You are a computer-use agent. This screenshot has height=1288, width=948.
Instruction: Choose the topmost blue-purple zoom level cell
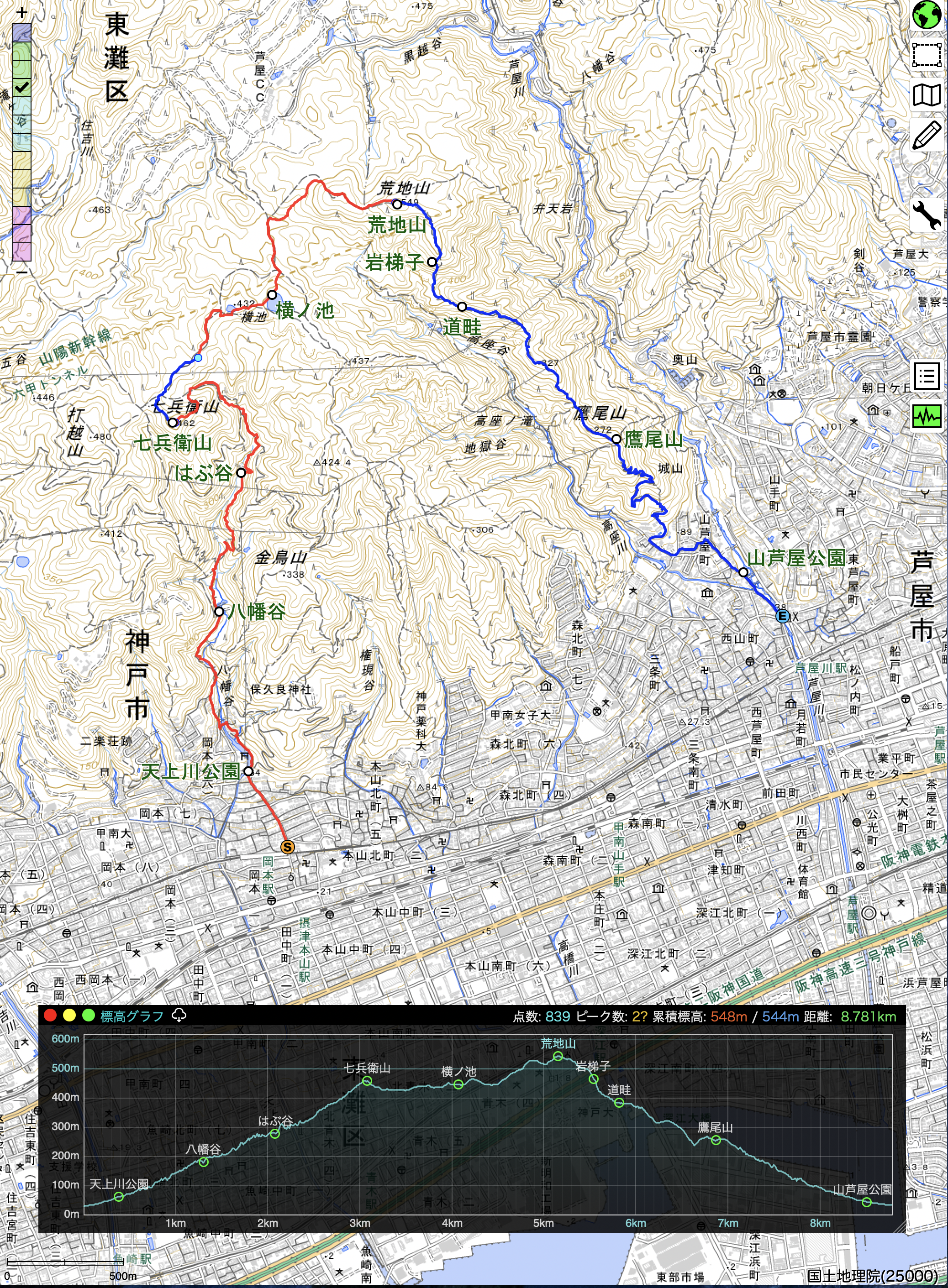(22, 33)
